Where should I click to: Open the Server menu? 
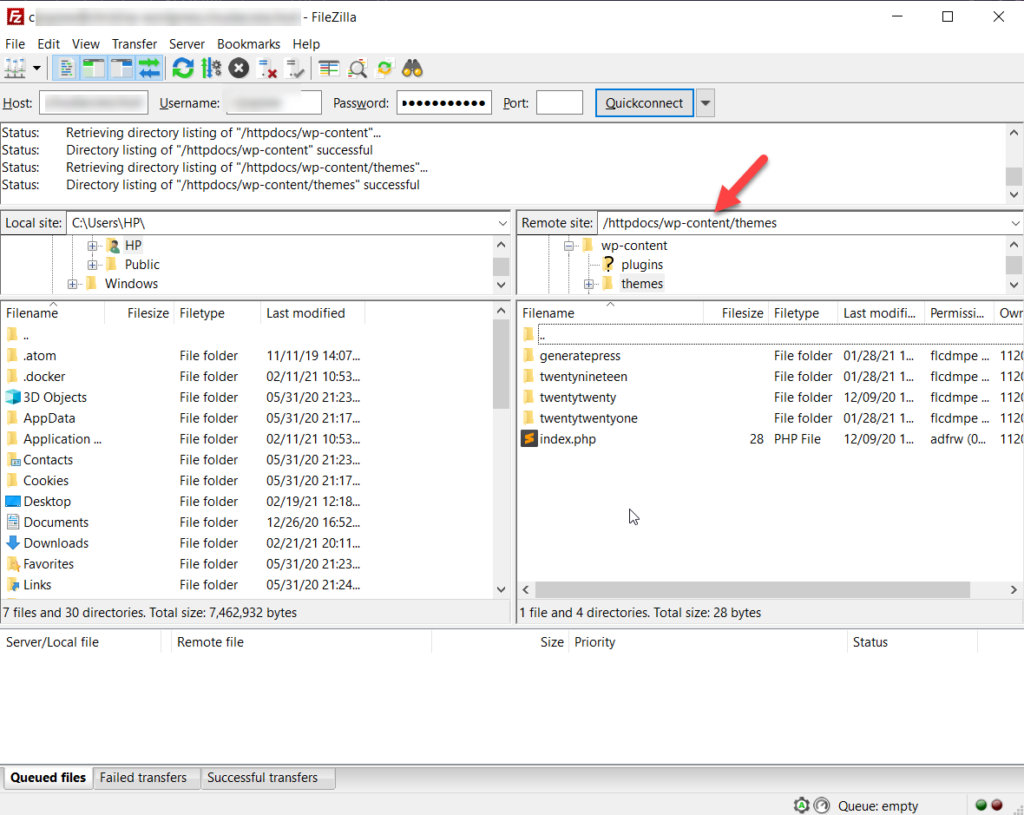coord(187,44)
